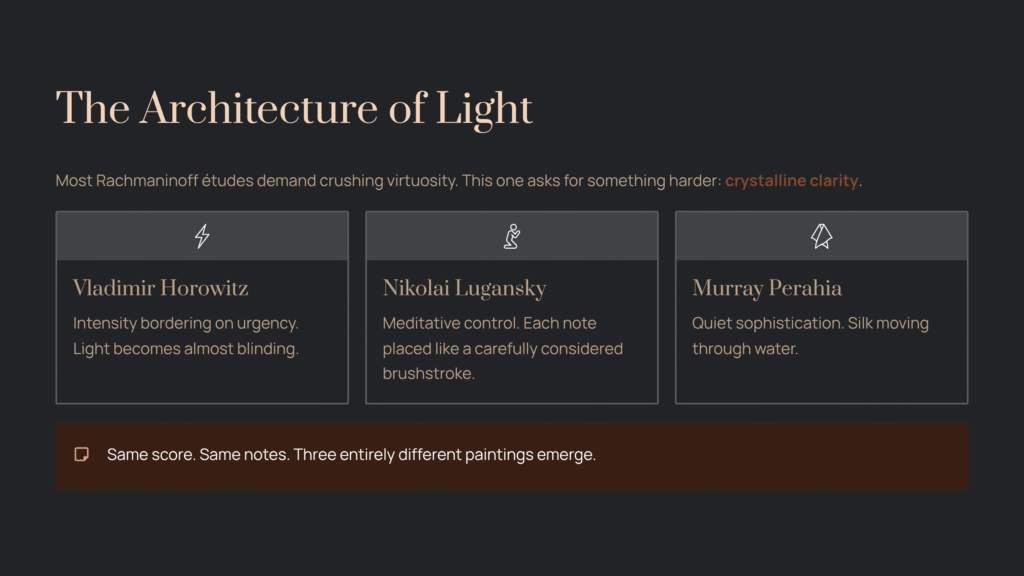
Task: Click the sticky note icon in the brown banner
Action: pyautogui.click(x=82, y=455)
